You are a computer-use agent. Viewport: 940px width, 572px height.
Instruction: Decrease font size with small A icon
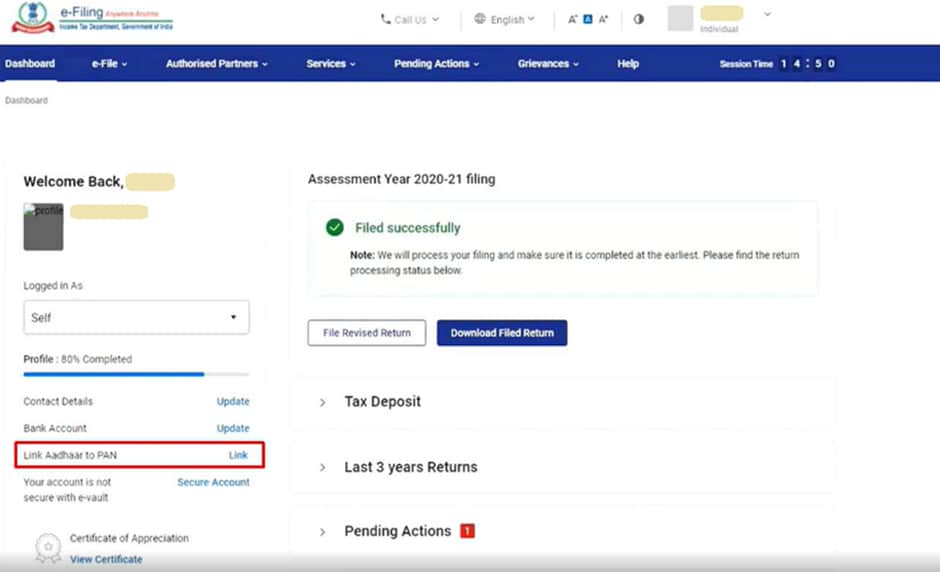(x=573, y=19)
